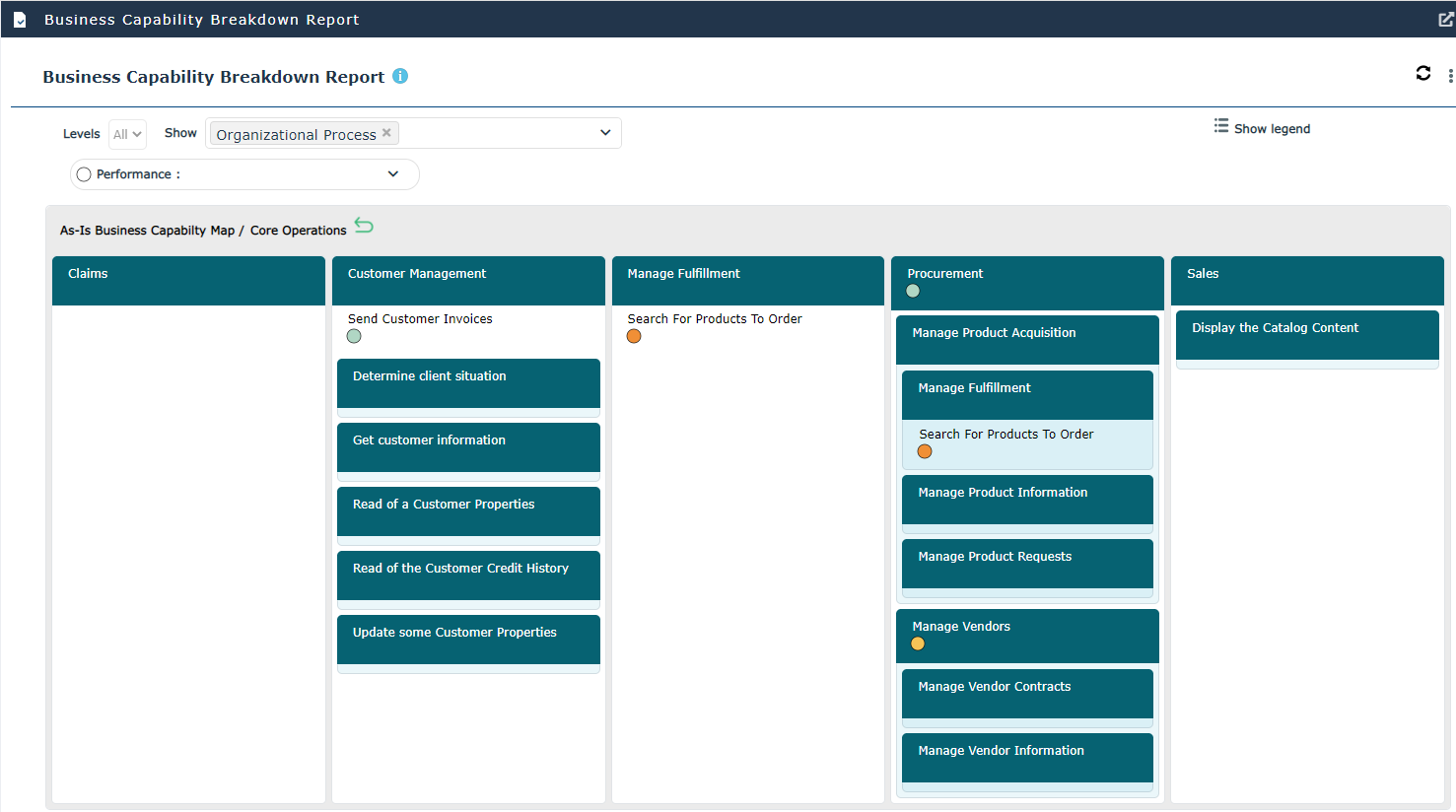Click the document icon in title bar
This screenshot has width=1456, height=812.
coord(20,20)
